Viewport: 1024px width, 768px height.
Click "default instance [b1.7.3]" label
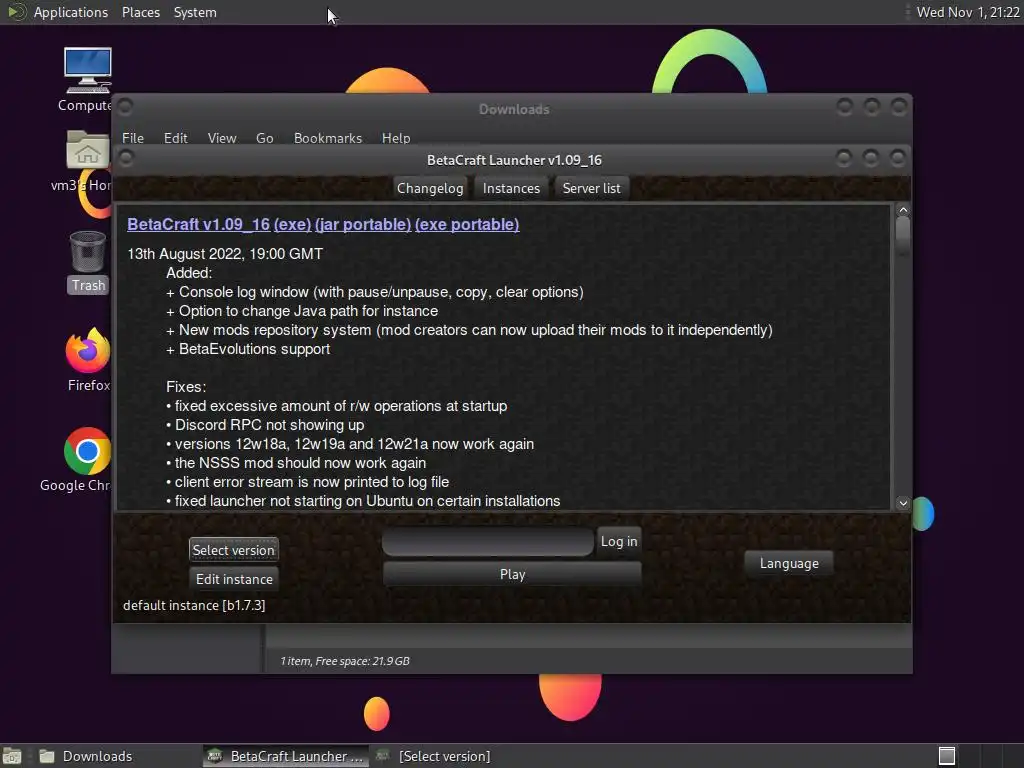(x=194, y=605)
